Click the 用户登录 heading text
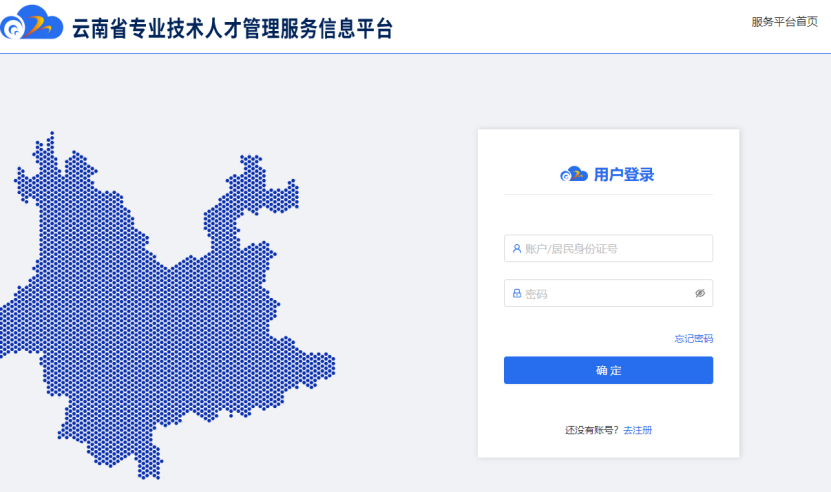This screenshot has height=492, width=831. pos(624,175)
